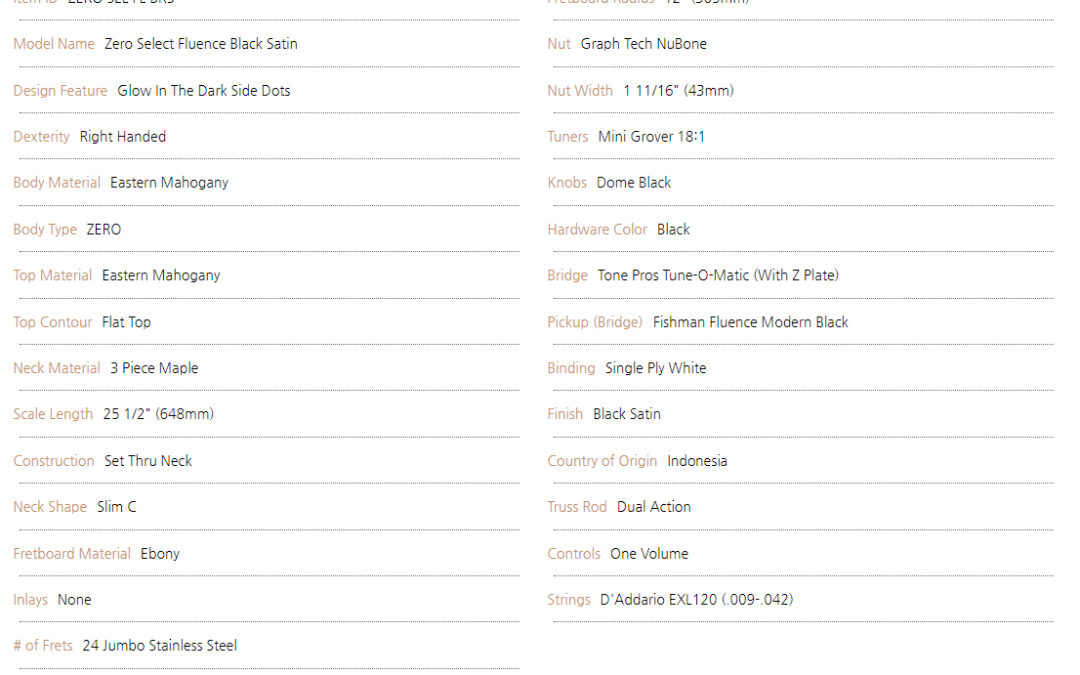Select the Mini Grover 18:1 tuners text
Screen dimensions: 1080x675
click(652, 137)
